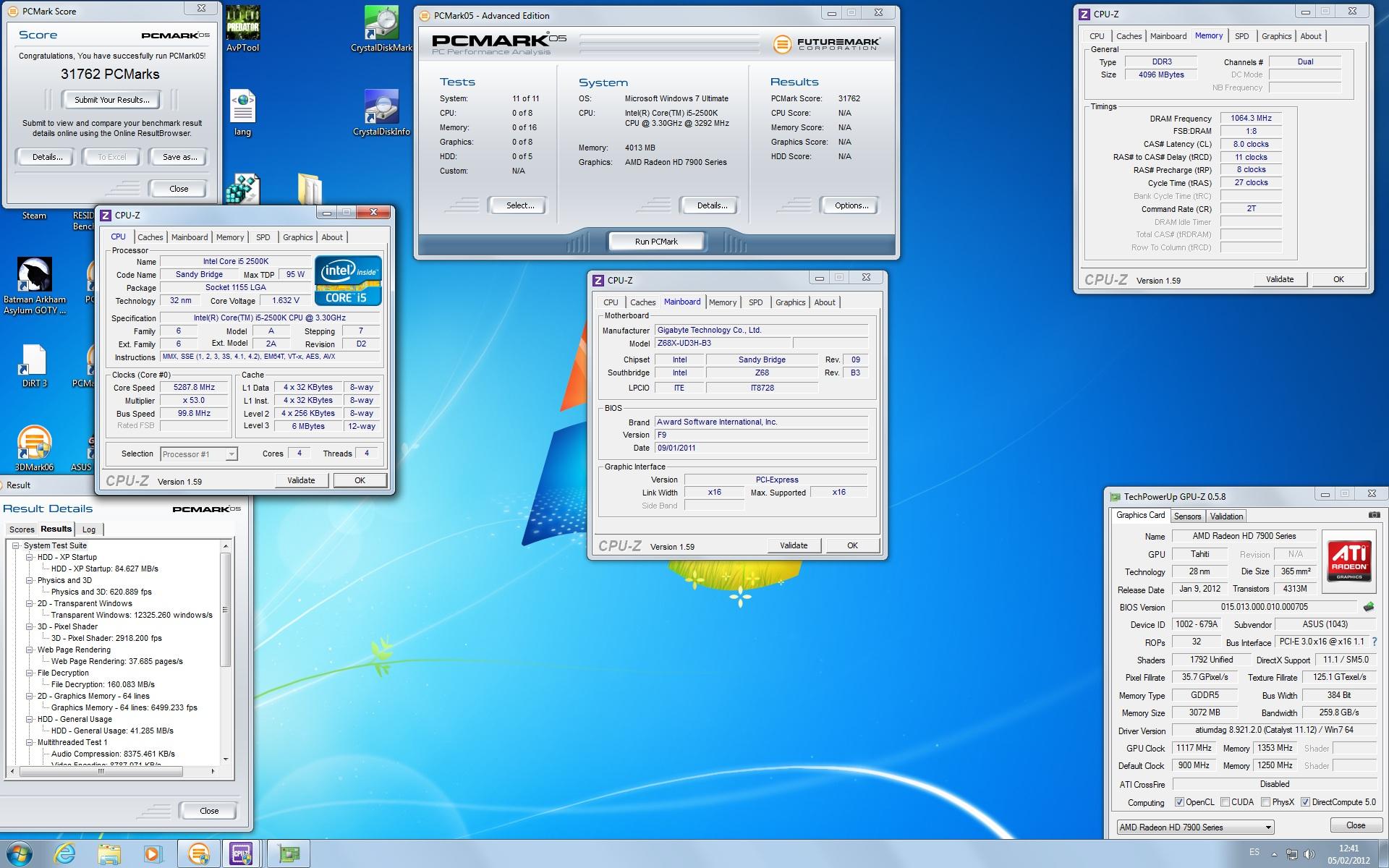Click the Windows Start orb
The height and width of the screenshot is (868, 1389).
[x=20, y=854]
